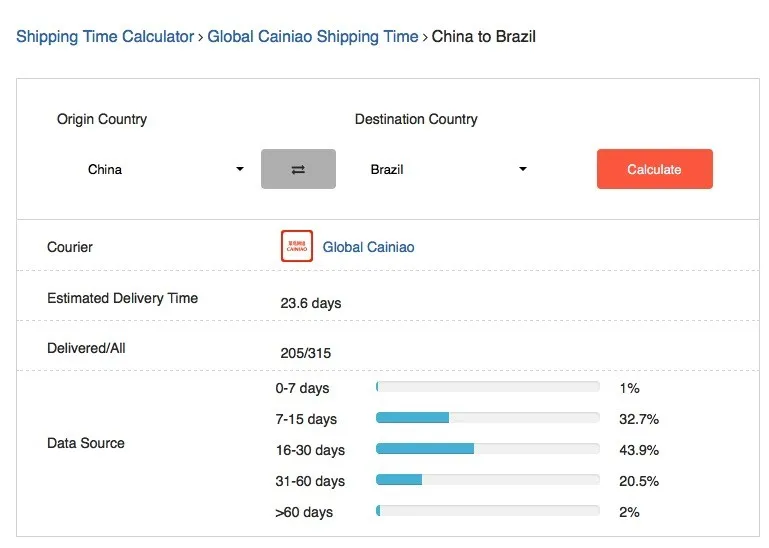Click the 16-30 days progress bar

(x=487, y=449)
